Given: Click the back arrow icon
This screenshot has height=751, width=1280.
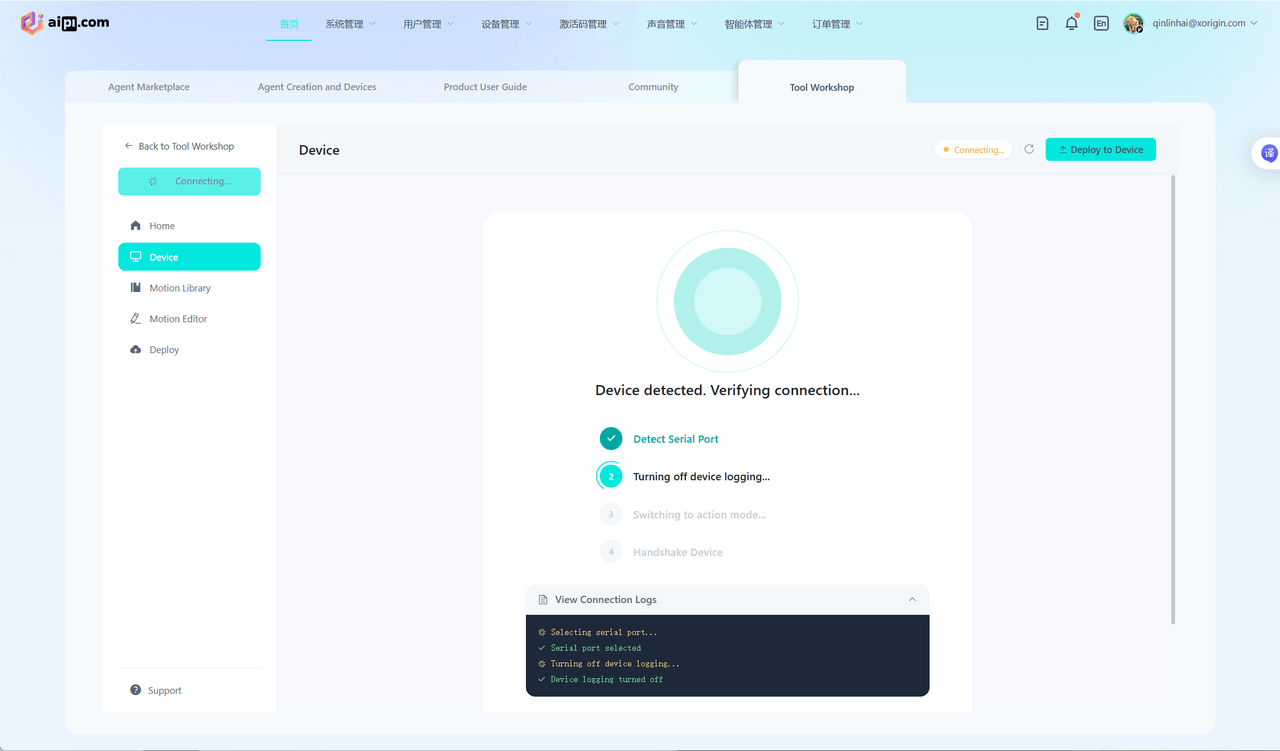Looking at the screenshot, I should [128, 146].
